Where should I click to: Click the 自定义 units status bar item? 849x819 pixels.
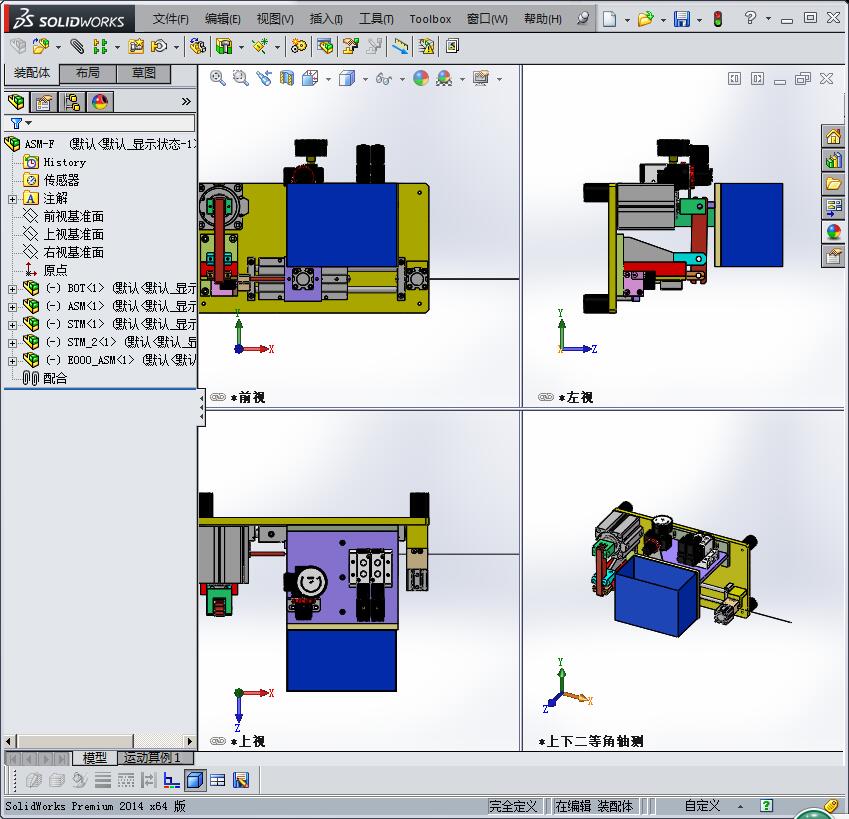[702, 806]
